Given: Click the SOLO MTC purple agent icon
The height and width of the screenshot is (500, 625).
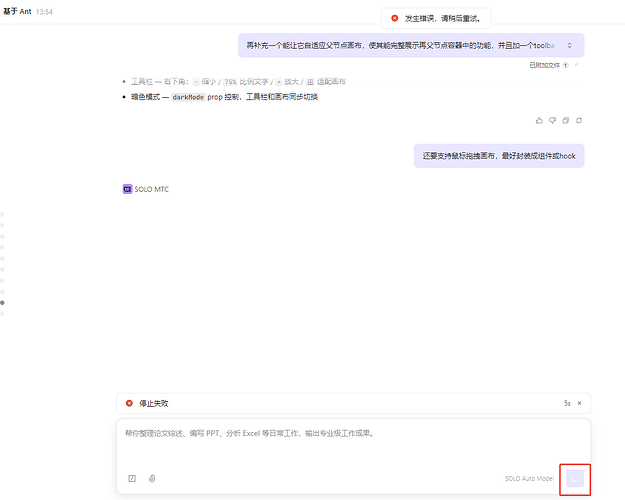Looking at the screenshot, I should click(x=127, y=188).
